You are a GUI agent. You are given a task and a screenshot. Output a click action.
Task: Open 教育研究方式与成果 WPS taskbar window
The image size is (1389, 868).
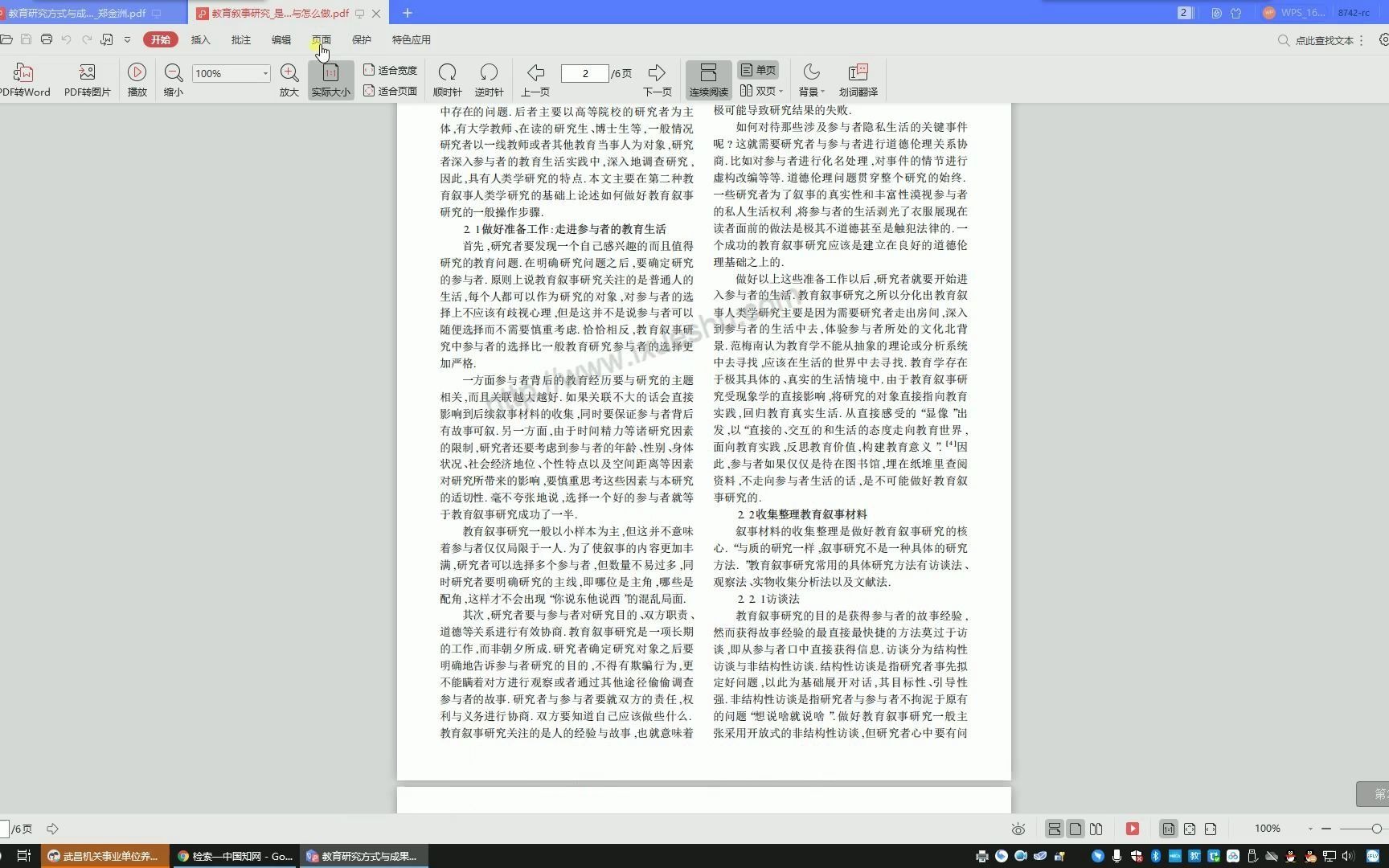click(x=365, y=856)
